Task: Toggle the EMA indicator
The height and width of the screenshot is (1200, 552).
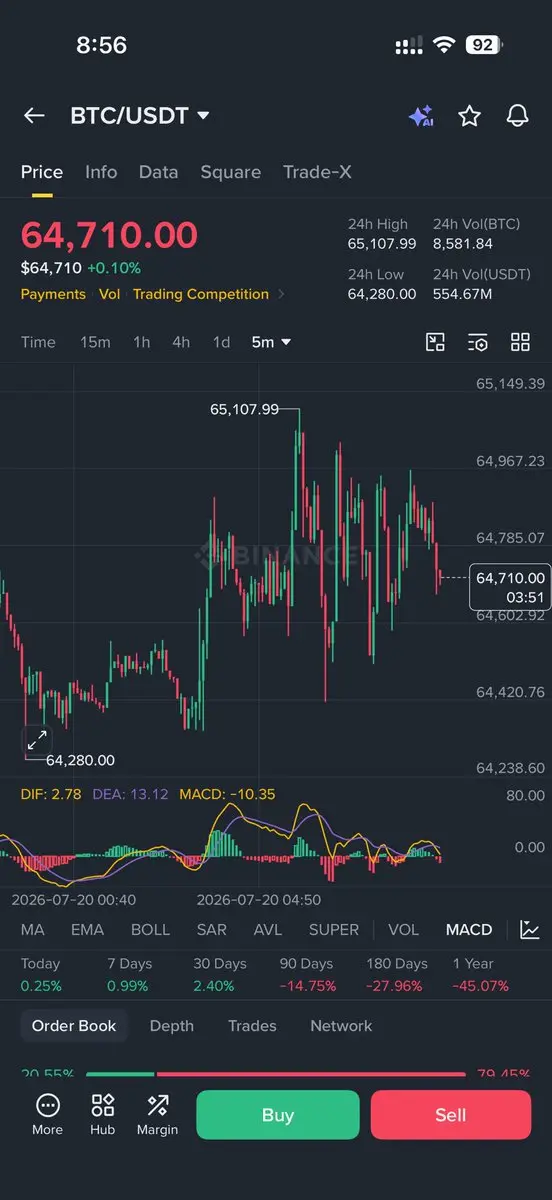Action: coord(88,930)
